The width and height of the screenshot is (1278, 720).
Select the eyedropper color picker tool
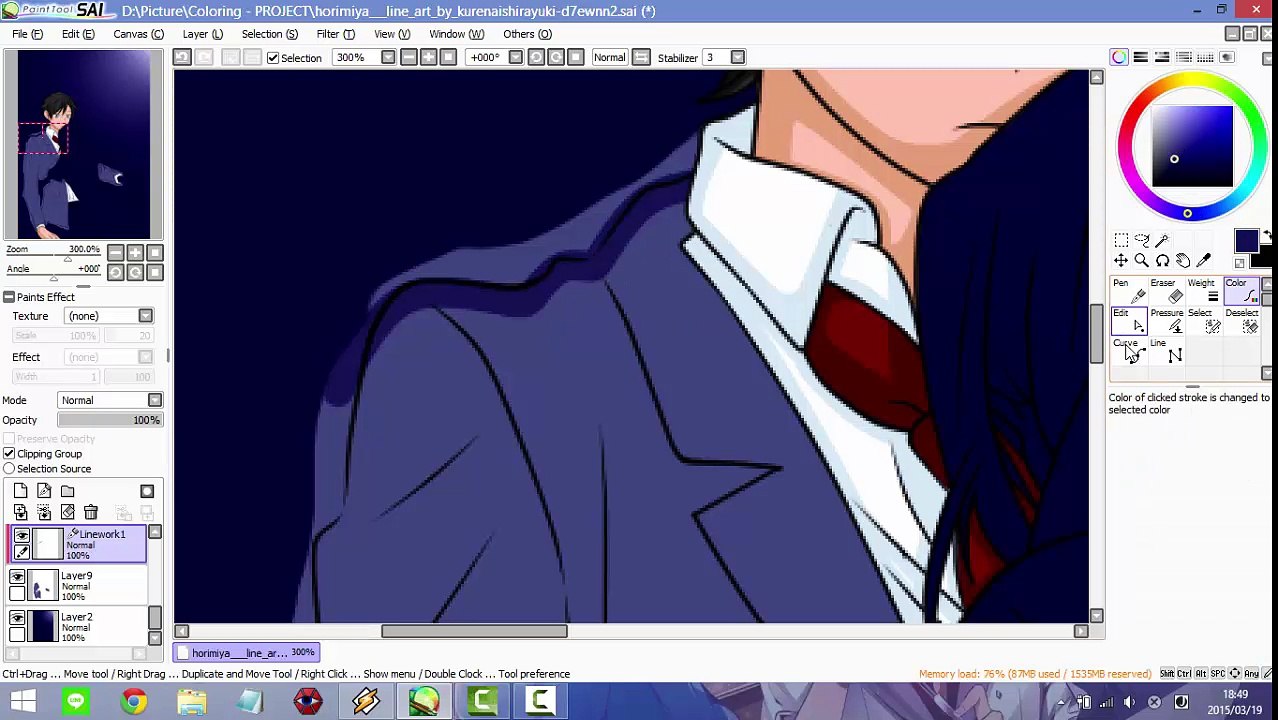(x=1204, y=261)
